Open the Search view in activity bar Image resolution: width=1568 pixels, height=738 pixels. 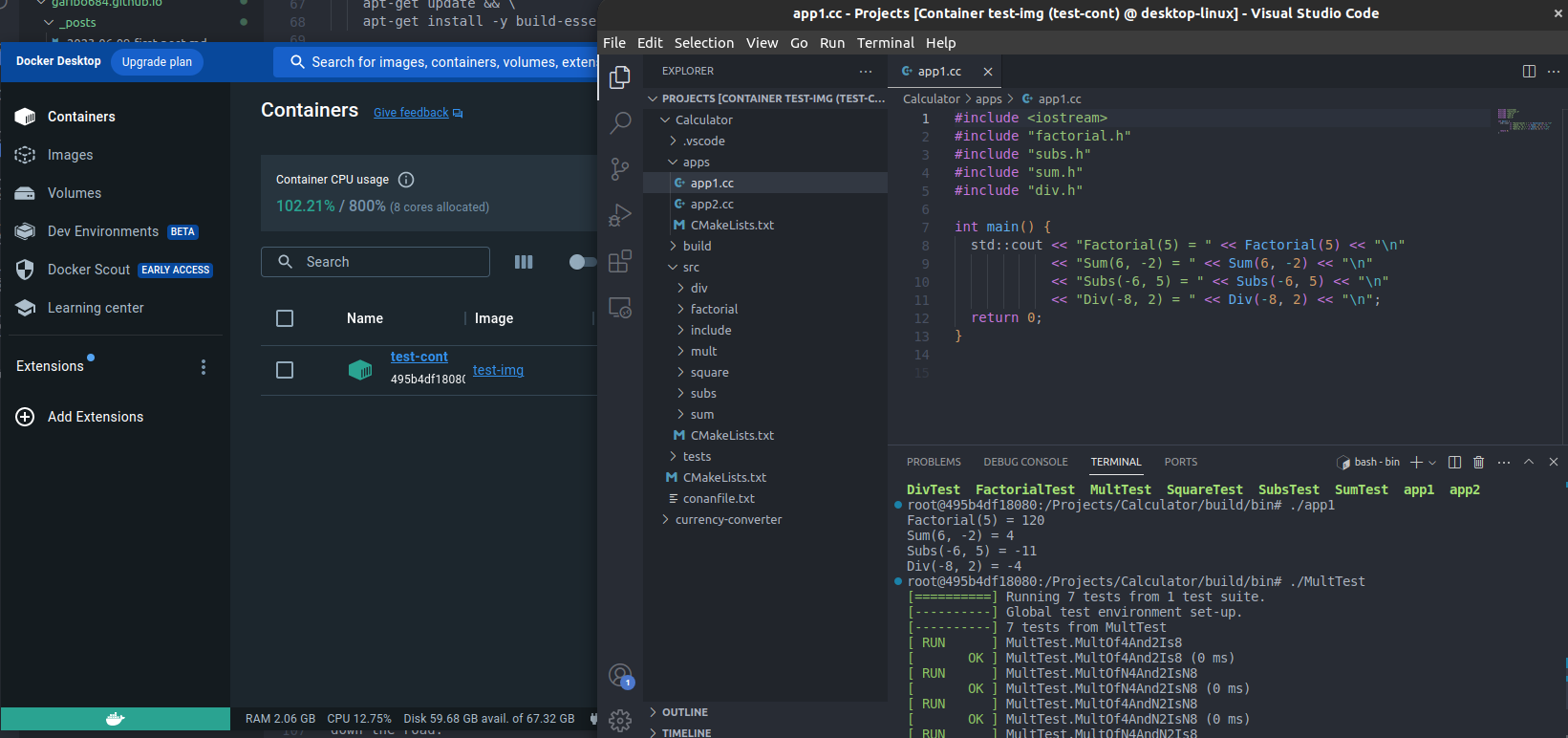pos(620,122)
